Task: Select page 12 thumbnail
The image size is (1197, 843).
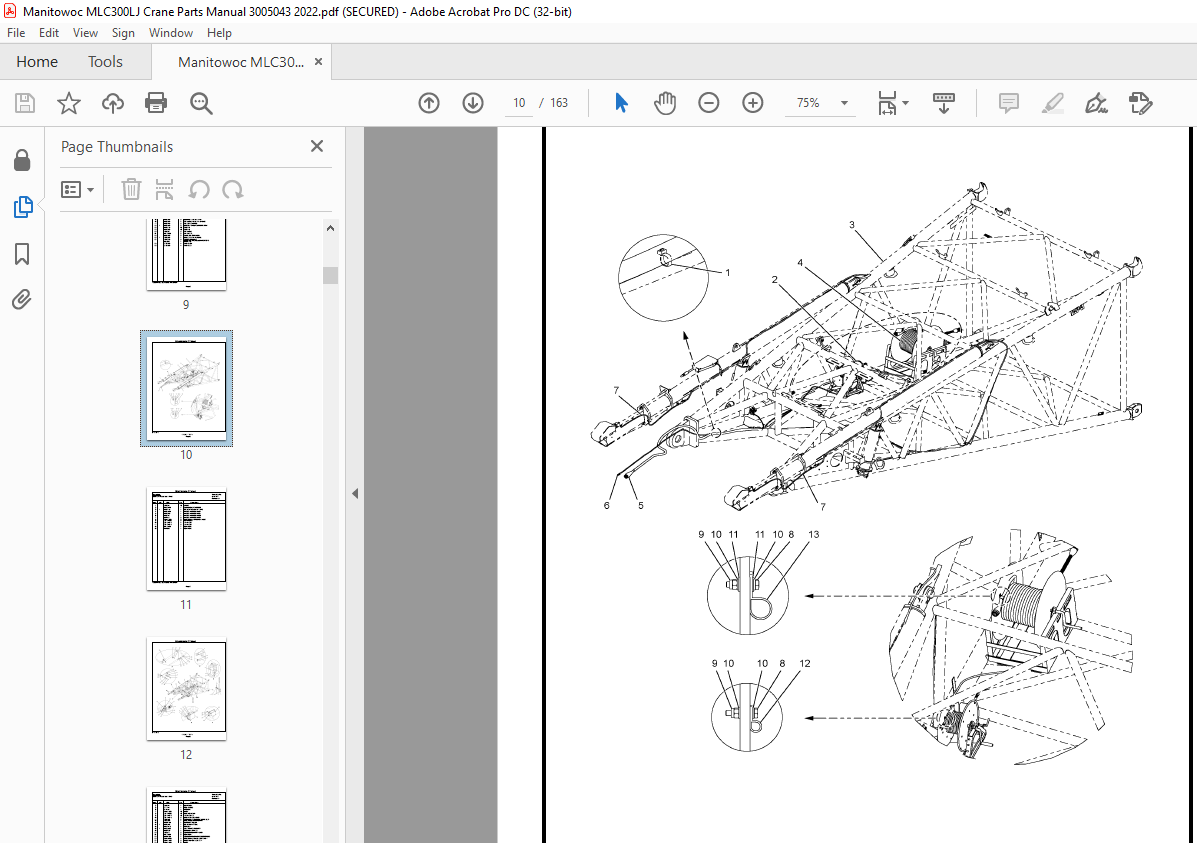Action: click(186, 689)
